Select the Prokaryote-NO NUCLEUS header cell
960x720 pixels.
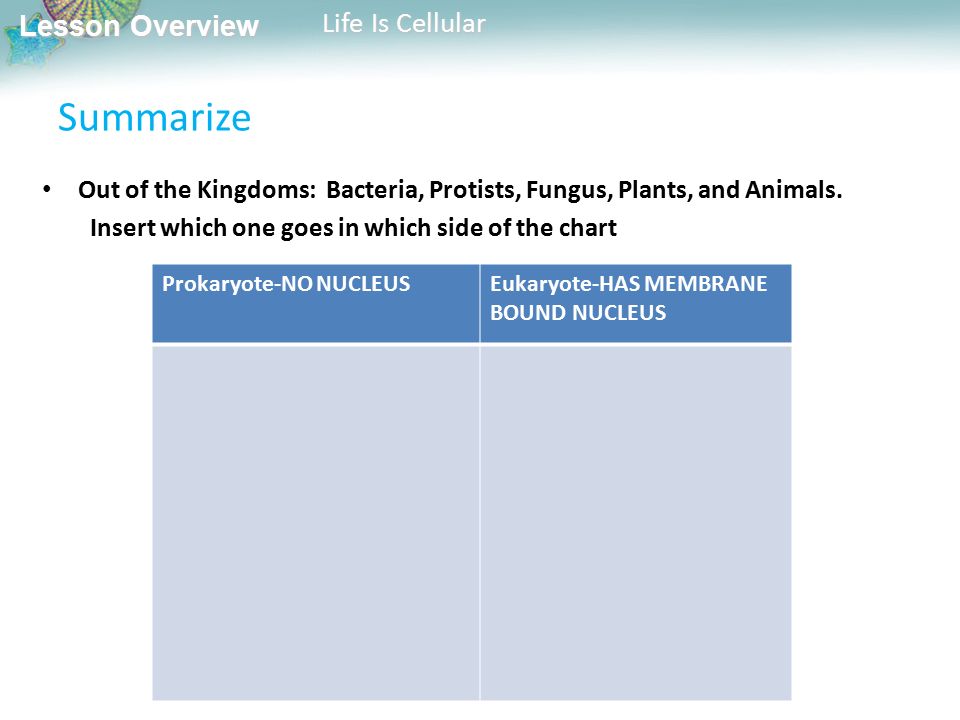pyautogui.click(x=316, y=303)
